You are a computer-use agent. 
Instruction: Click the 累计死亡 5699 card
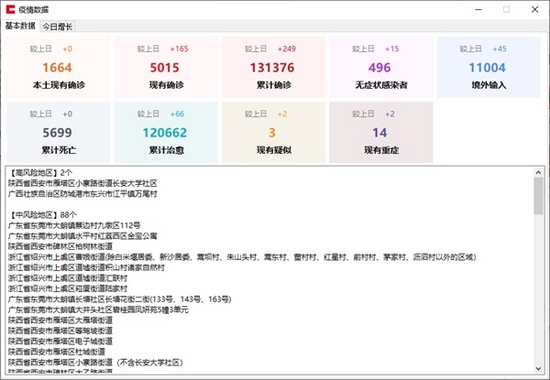coord(59,132)
